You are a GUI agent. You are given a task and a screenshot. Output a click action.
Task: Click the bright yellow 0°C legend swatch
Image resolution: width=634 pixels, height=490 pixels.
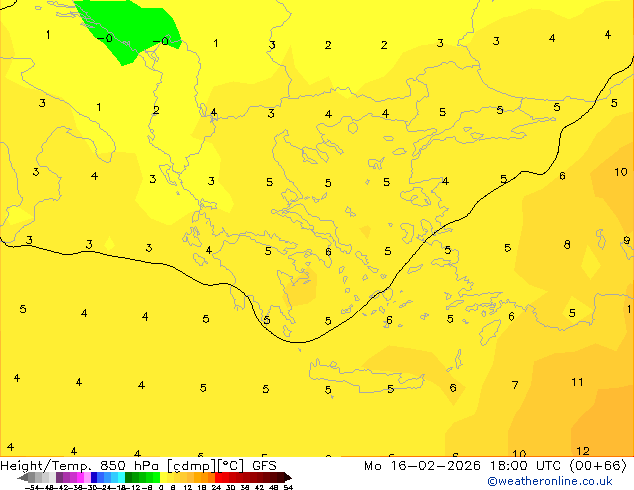coord(163,477)
